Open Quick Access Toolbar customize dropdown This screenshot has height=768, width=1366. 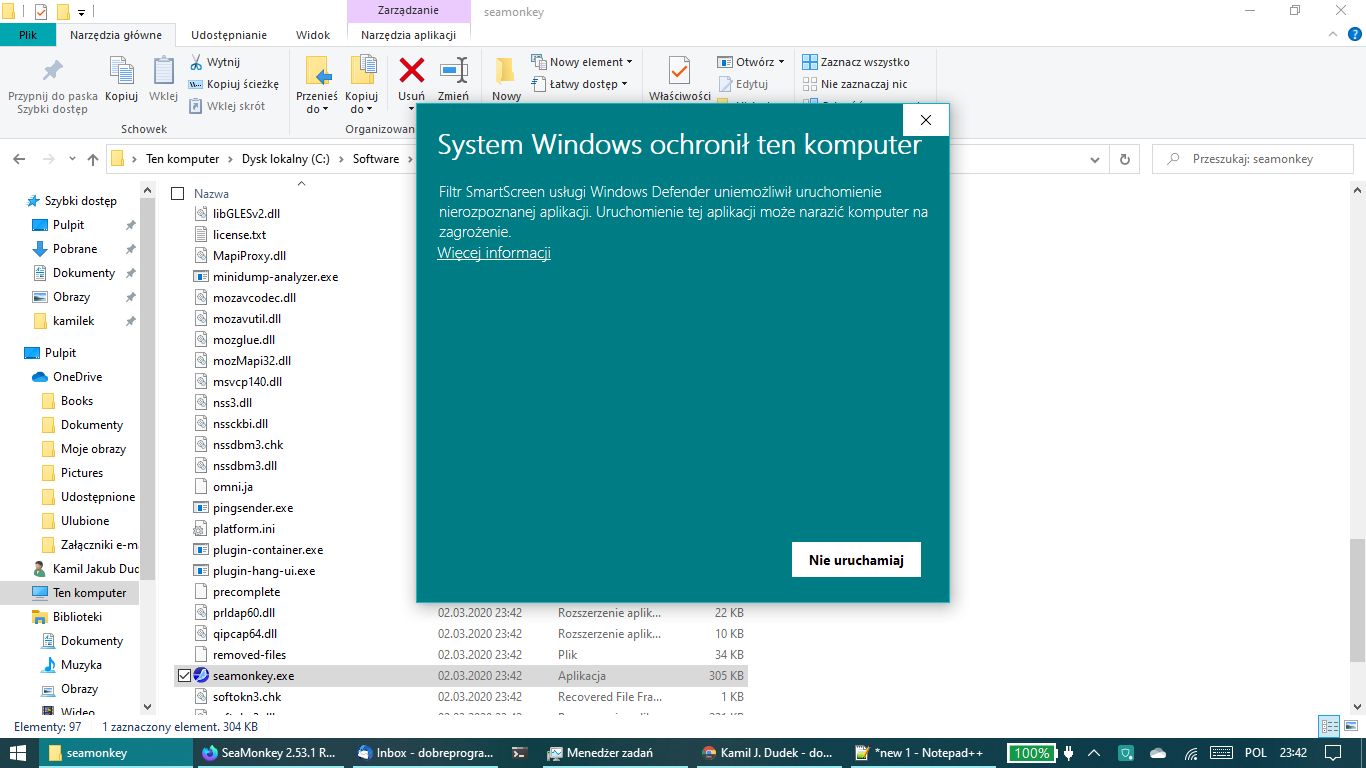coord(81,12)
